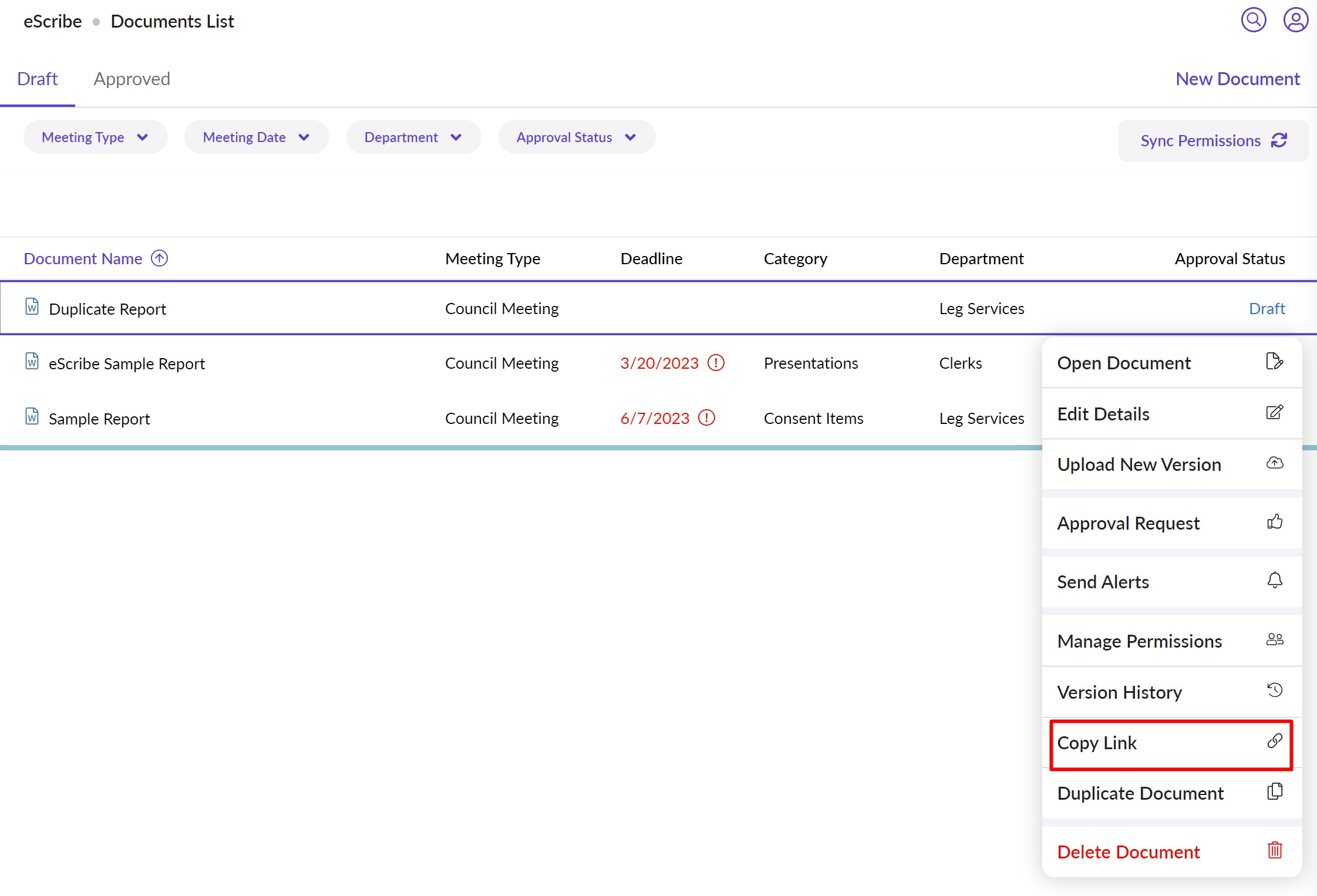Click the Sync Permissions refresh icon
1317x896 pixels.
[x=1279, y=140]
